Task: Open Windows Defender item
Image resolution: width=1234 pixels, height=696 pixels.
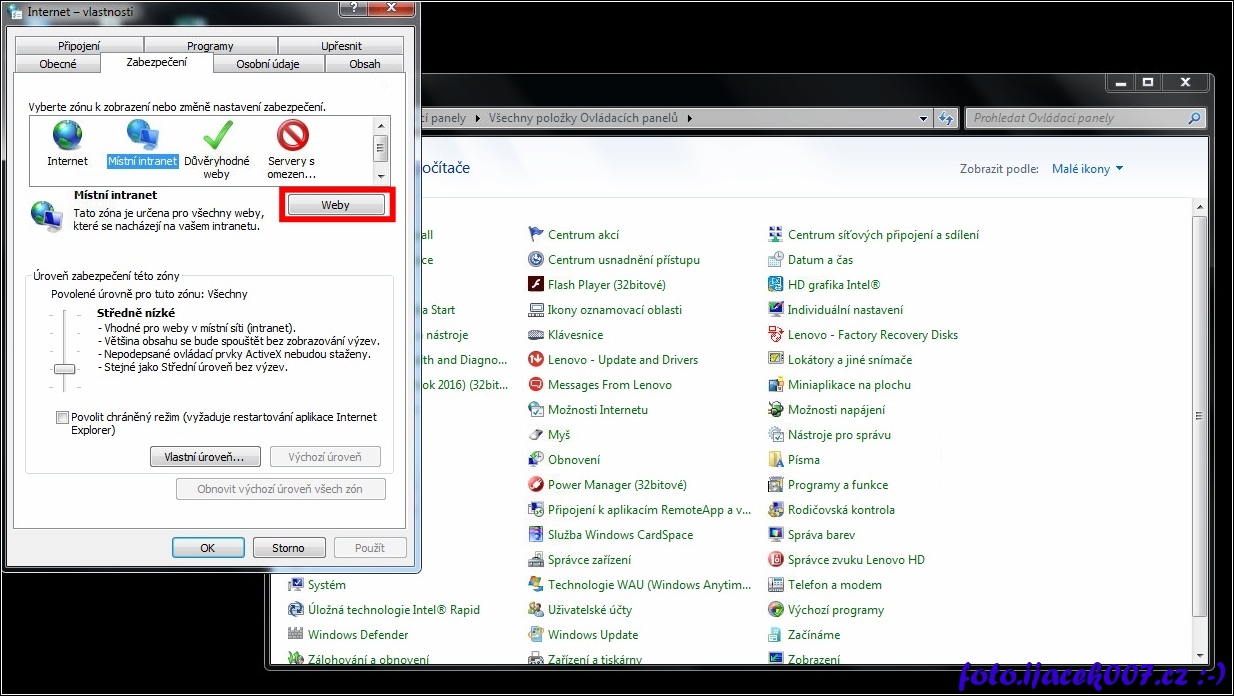Action: click(x=357, y=635)
